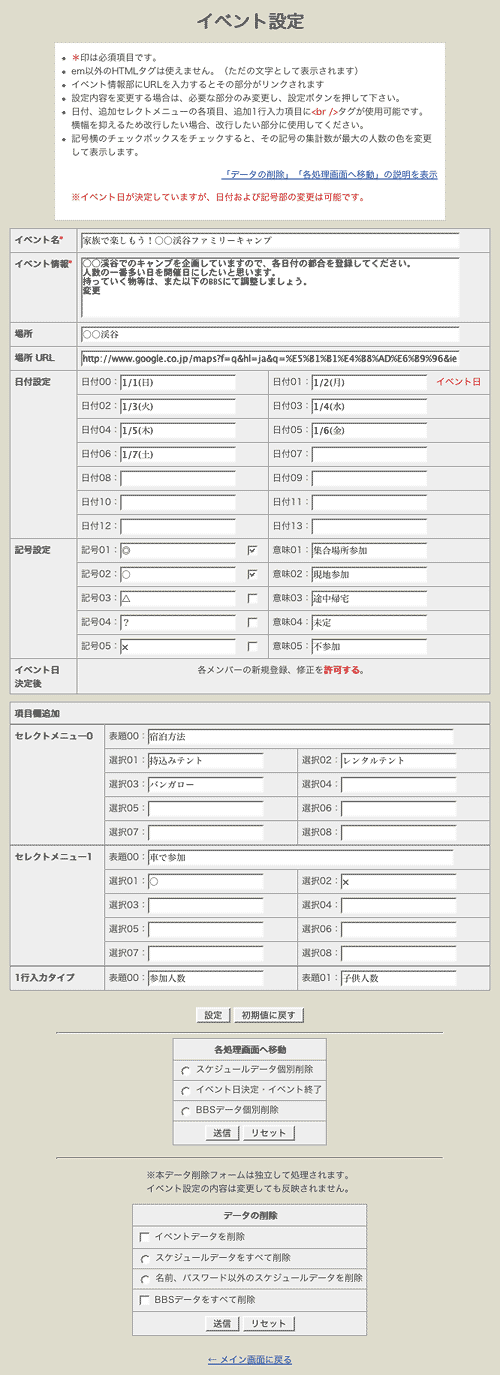Enable the checkbox beside 記号03

click(x=252, y=598)
